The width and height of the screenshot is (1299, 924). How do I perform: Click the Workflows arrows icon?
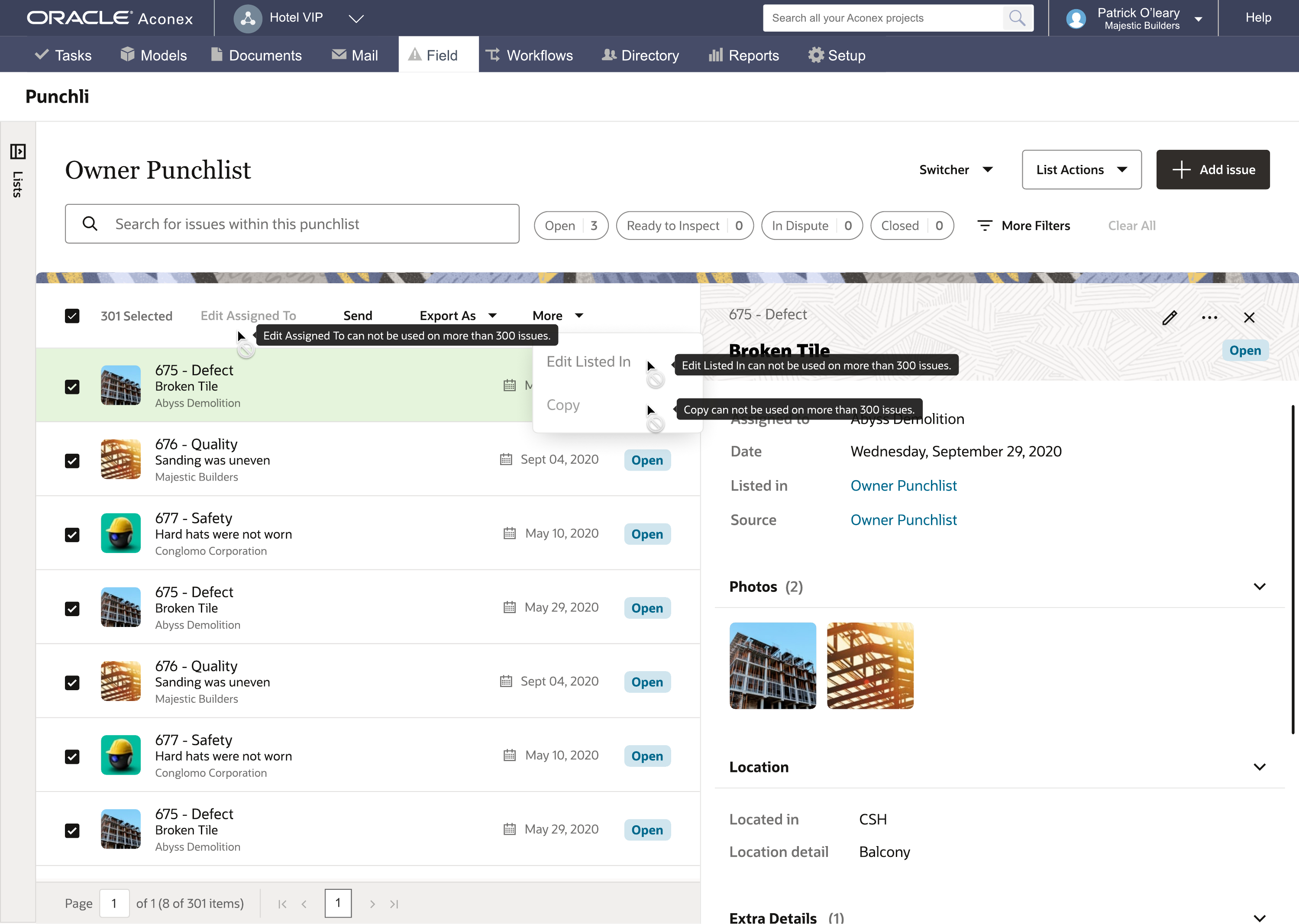[493, 55]
